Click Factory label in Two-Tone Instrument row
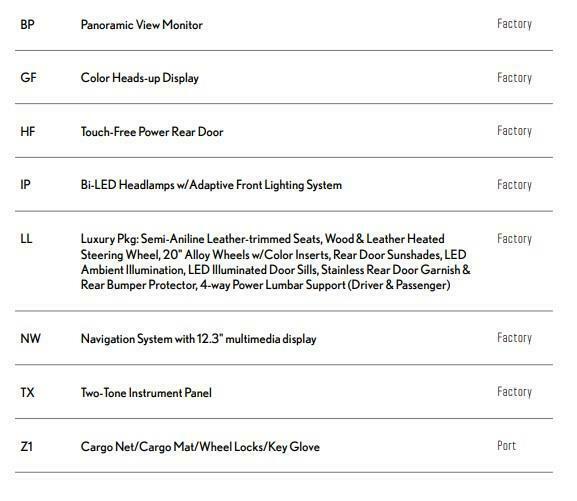The width and height of the screenshot is (577, 501). [x=514, y=392]
